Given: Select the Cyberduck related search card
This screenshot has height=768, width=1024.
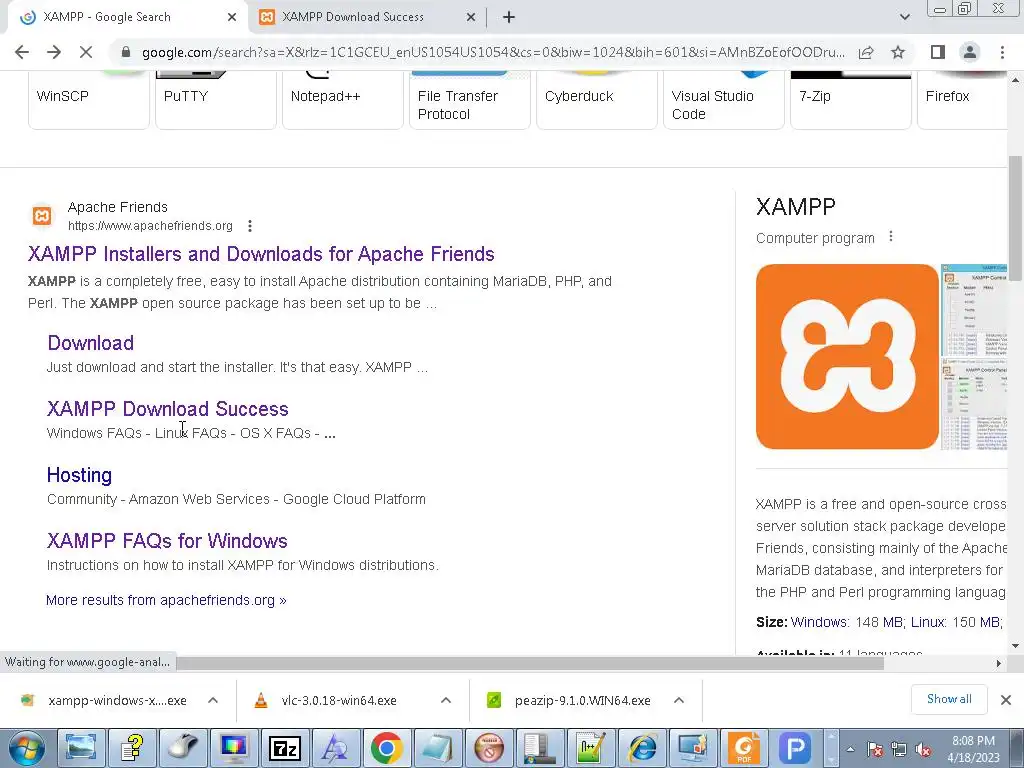Looking at the screenshot, I should 597,101.
